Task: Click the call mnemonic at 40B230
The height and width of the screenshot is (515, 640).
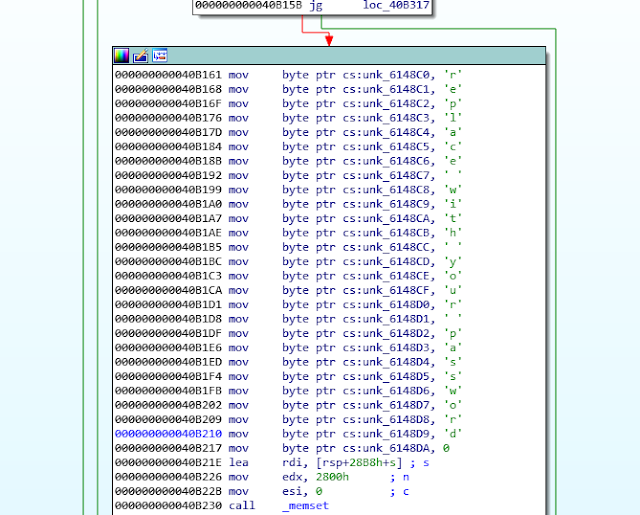Action: (x=242, y=505)
